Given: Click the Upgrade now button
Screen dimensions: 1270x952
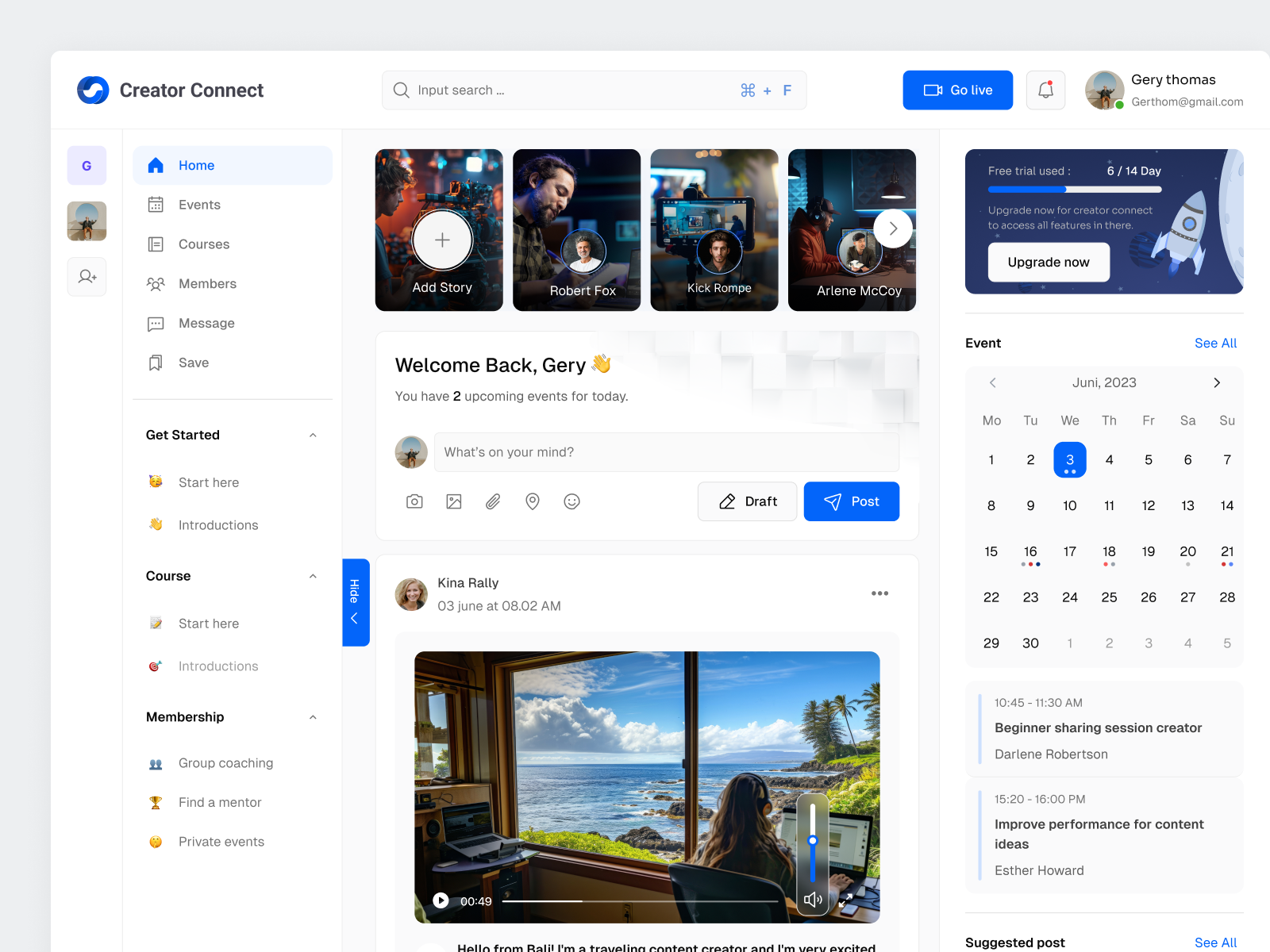Looking at the screenshot, I should click(x=1049, y=262).
